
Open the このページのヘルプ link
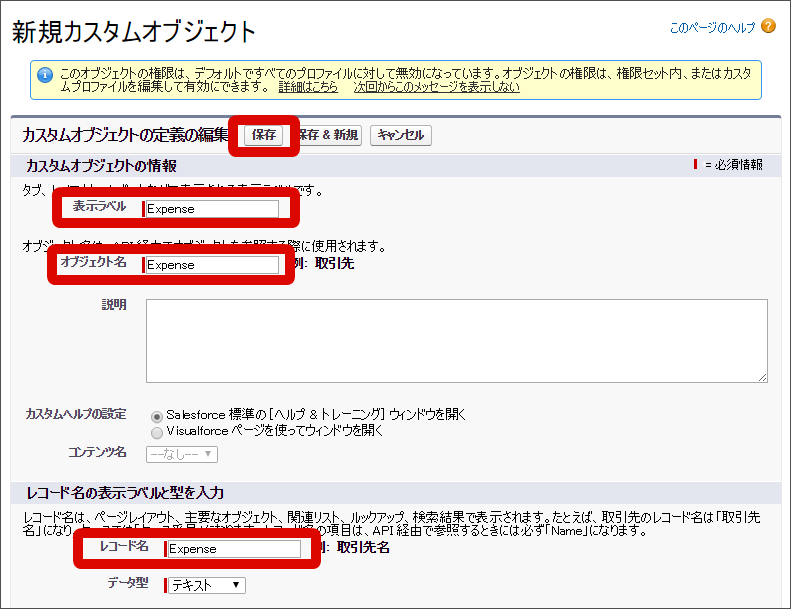(x=712, y=28)
